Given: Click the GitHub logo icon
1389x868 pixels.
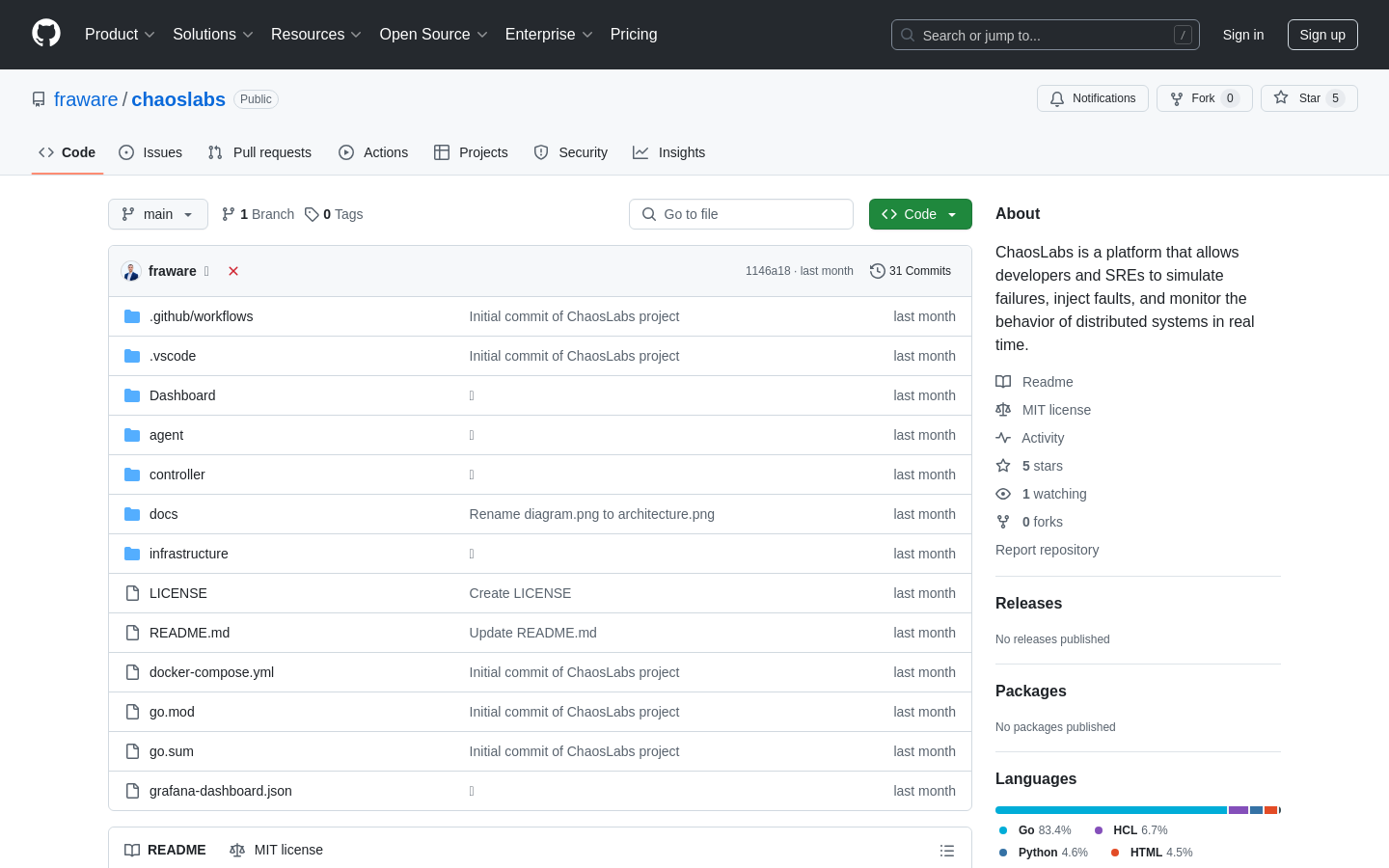Looking at the screenshot, I should point(46,34).
